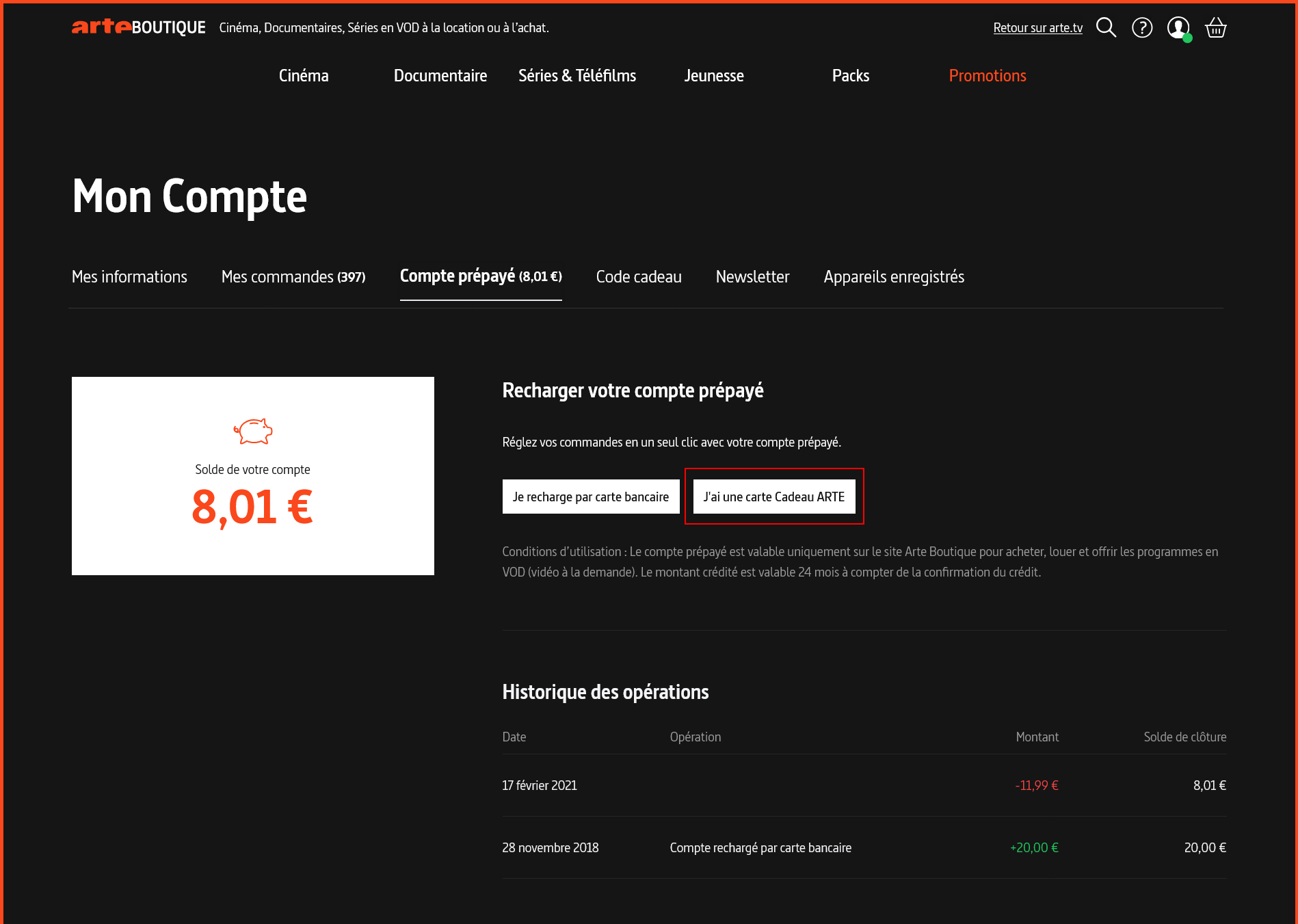Switch to the Mes commandes (397) tab

(x=293, y=277)
